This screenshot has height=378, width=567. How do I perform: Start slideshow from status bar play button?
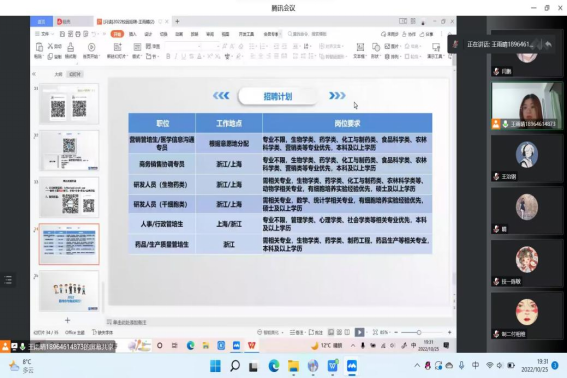pyautogui.click(x=359, y=332)
